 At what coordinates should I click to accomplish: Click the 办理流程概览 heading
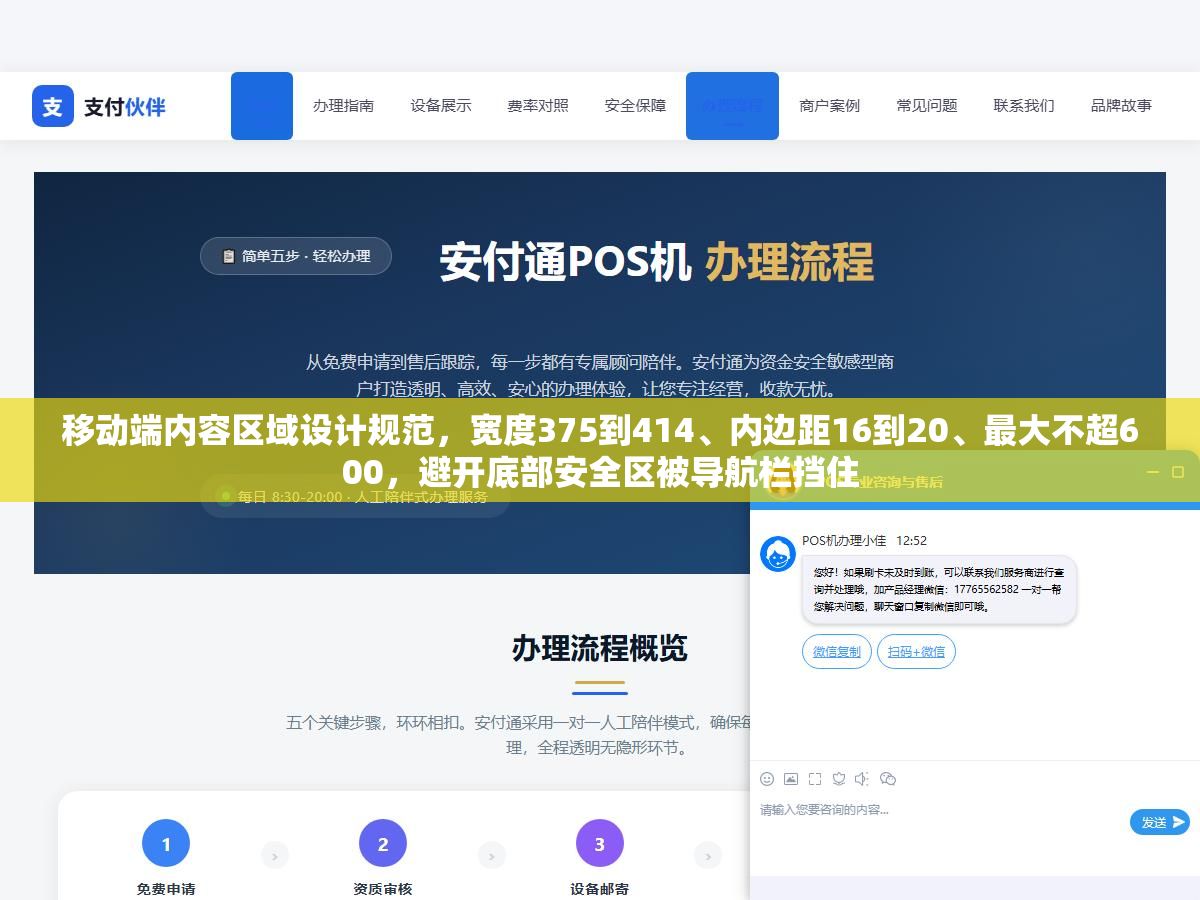[600, 648]
